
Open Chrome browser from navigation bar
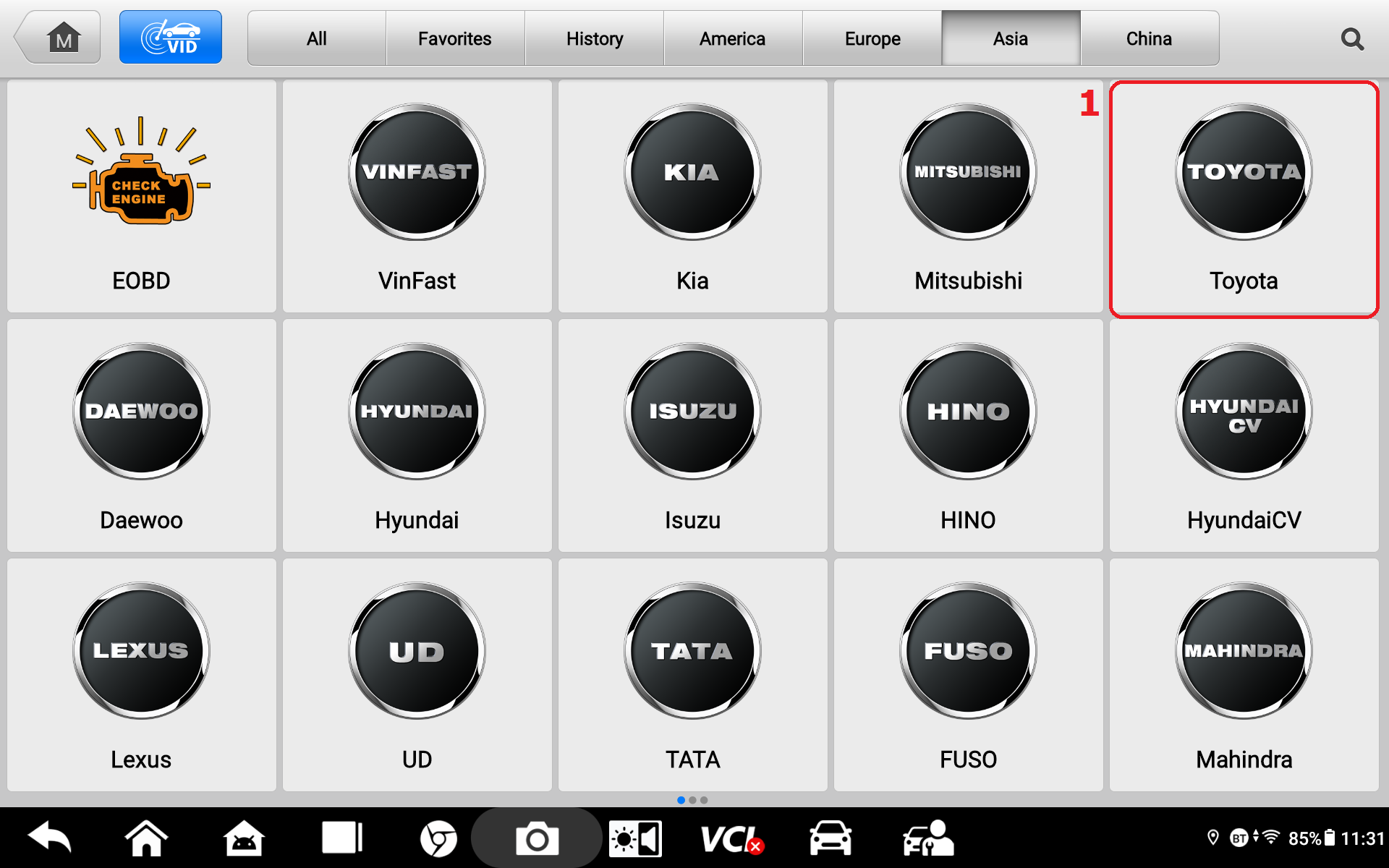438,839
